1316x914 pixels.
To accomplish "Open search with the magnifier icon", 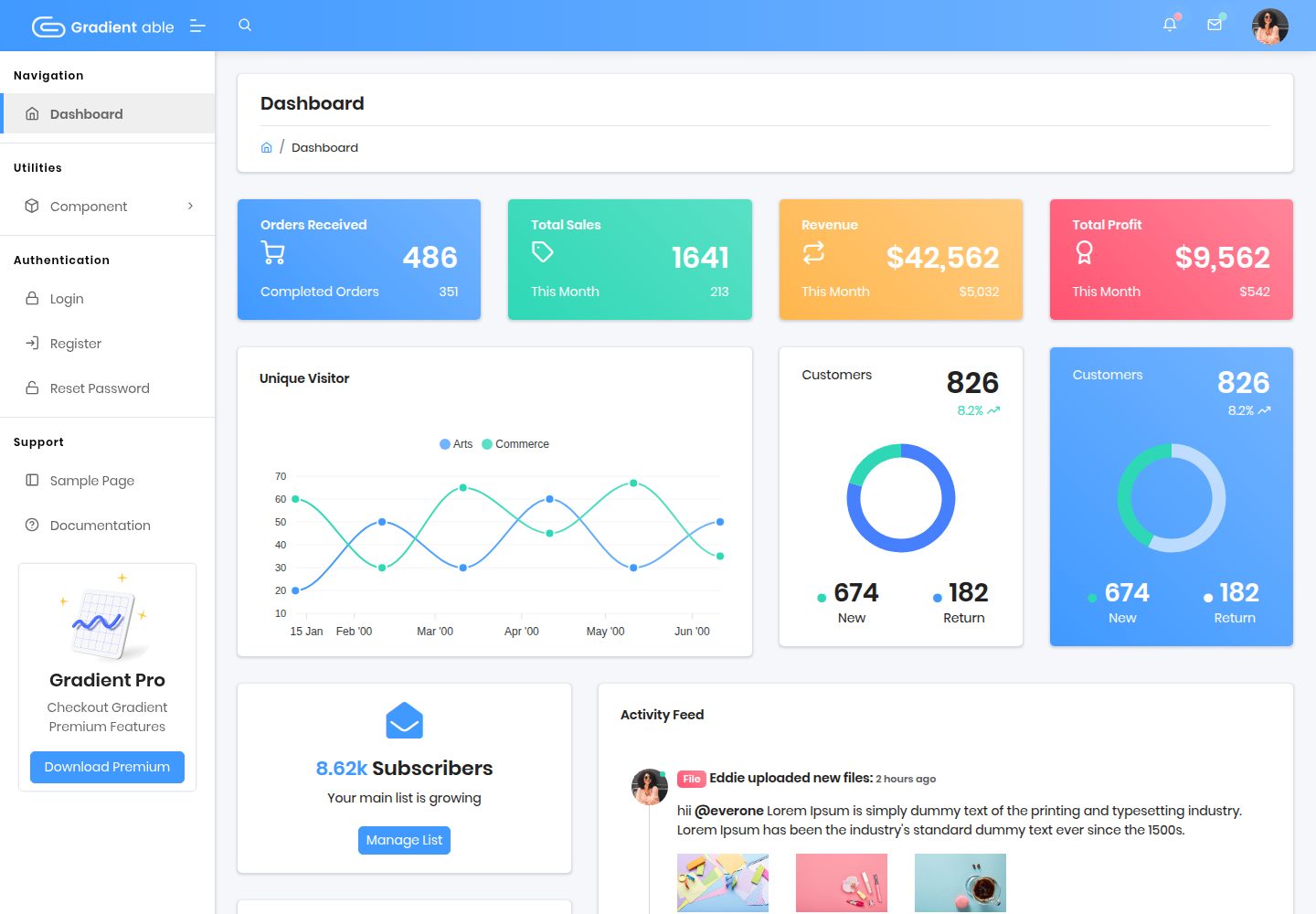I will pyautogui.click(x=245, y=26).
